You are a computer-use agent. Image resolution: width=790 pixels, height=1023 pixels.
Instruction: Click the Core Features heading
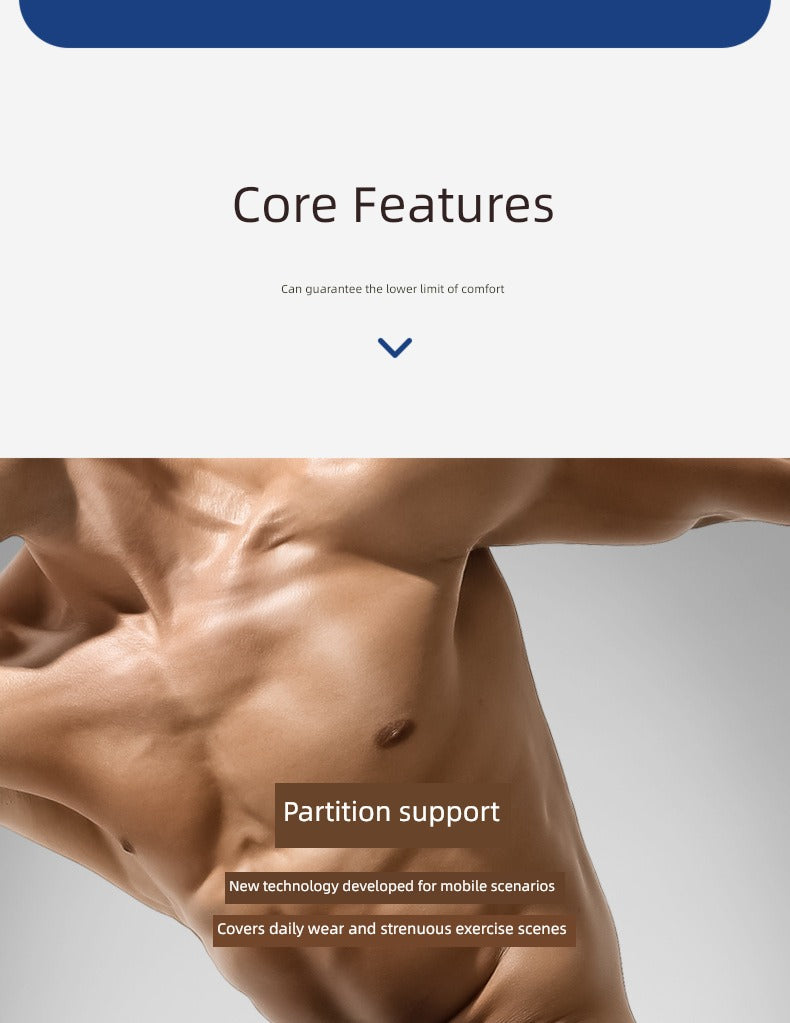[393, 205]
